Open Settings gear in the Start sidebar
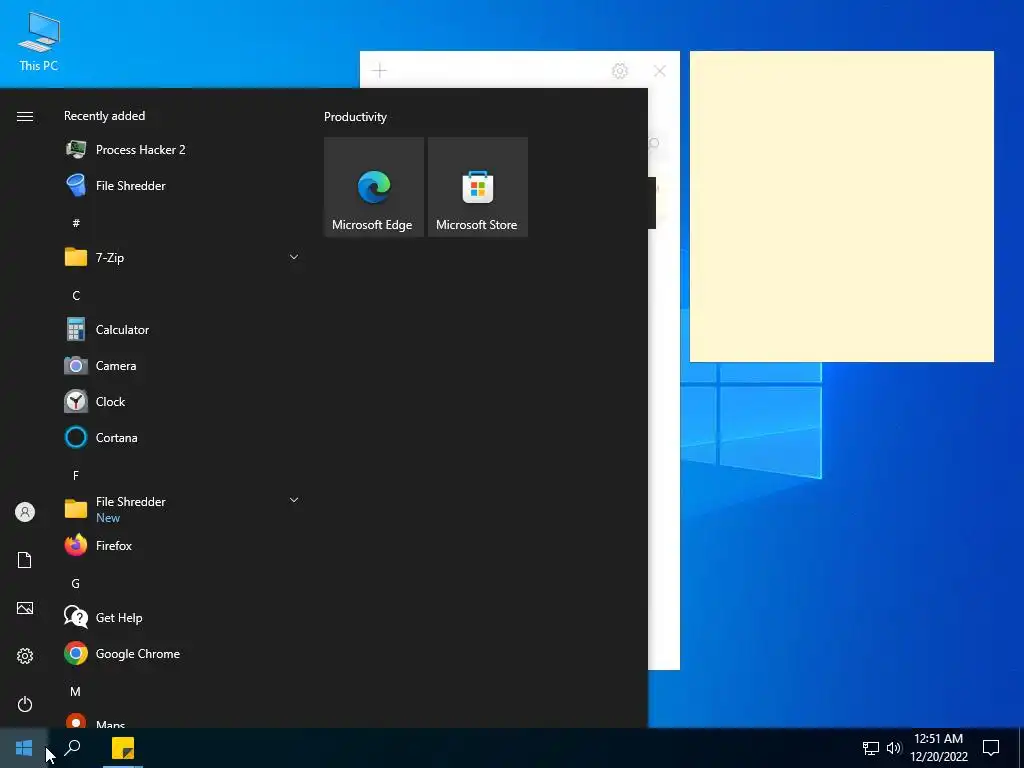This screenshot has height=768, width=1024. [x=25, y=656]
